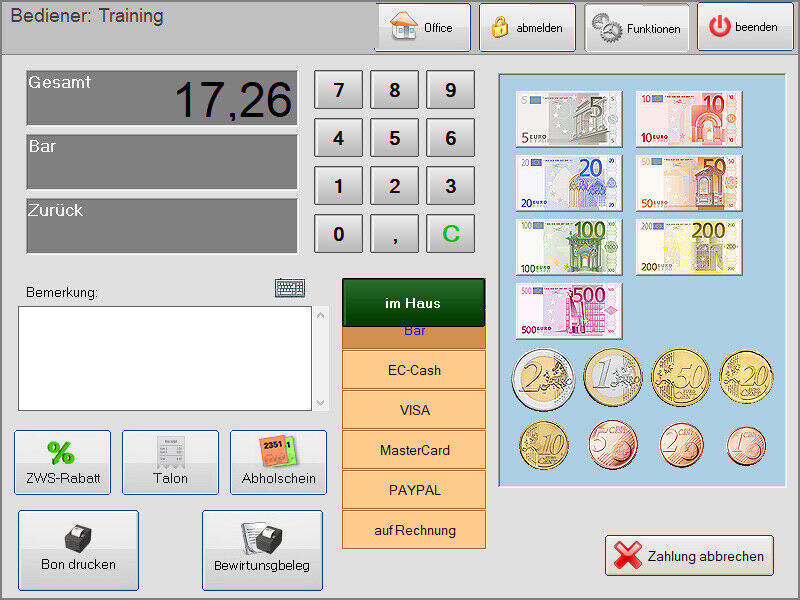Print the receipt with Bon drucken
This screenshot has height=600, width=800.
tap(77, 549)
